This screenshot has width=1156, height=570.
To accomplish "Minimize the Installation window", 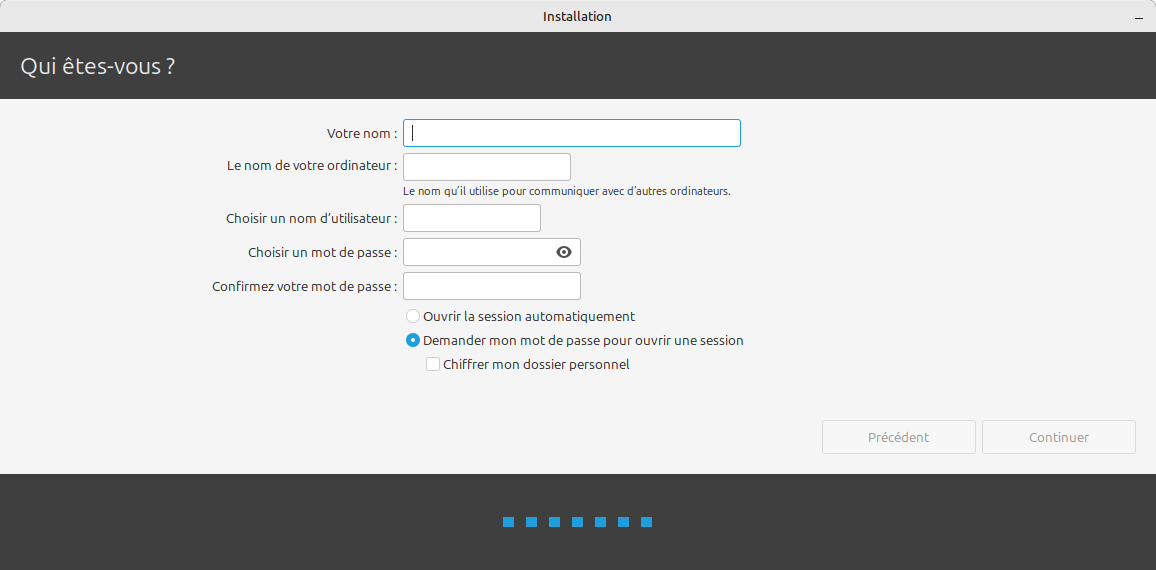I will (x=1138, y=16).
